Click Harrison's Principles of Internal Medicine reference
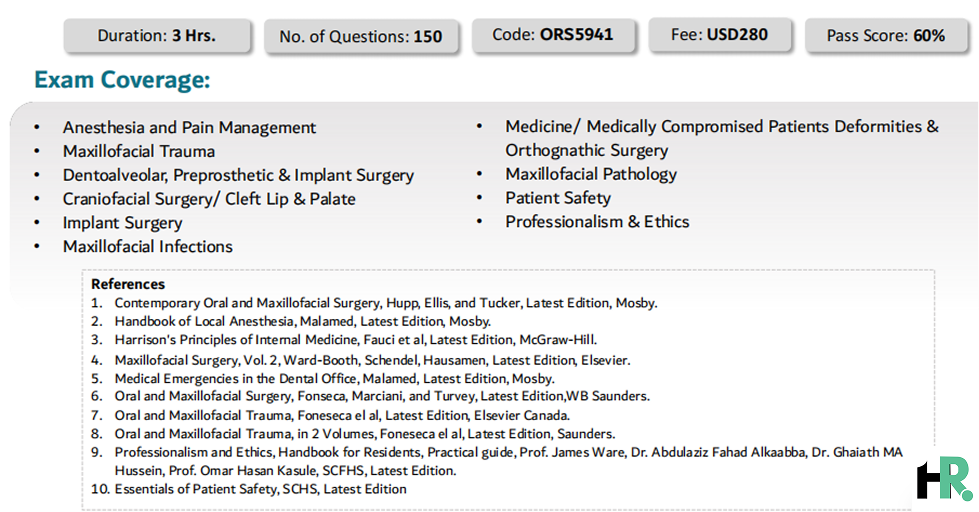This screenshot has height=512, width=979. tap(356, 340)
